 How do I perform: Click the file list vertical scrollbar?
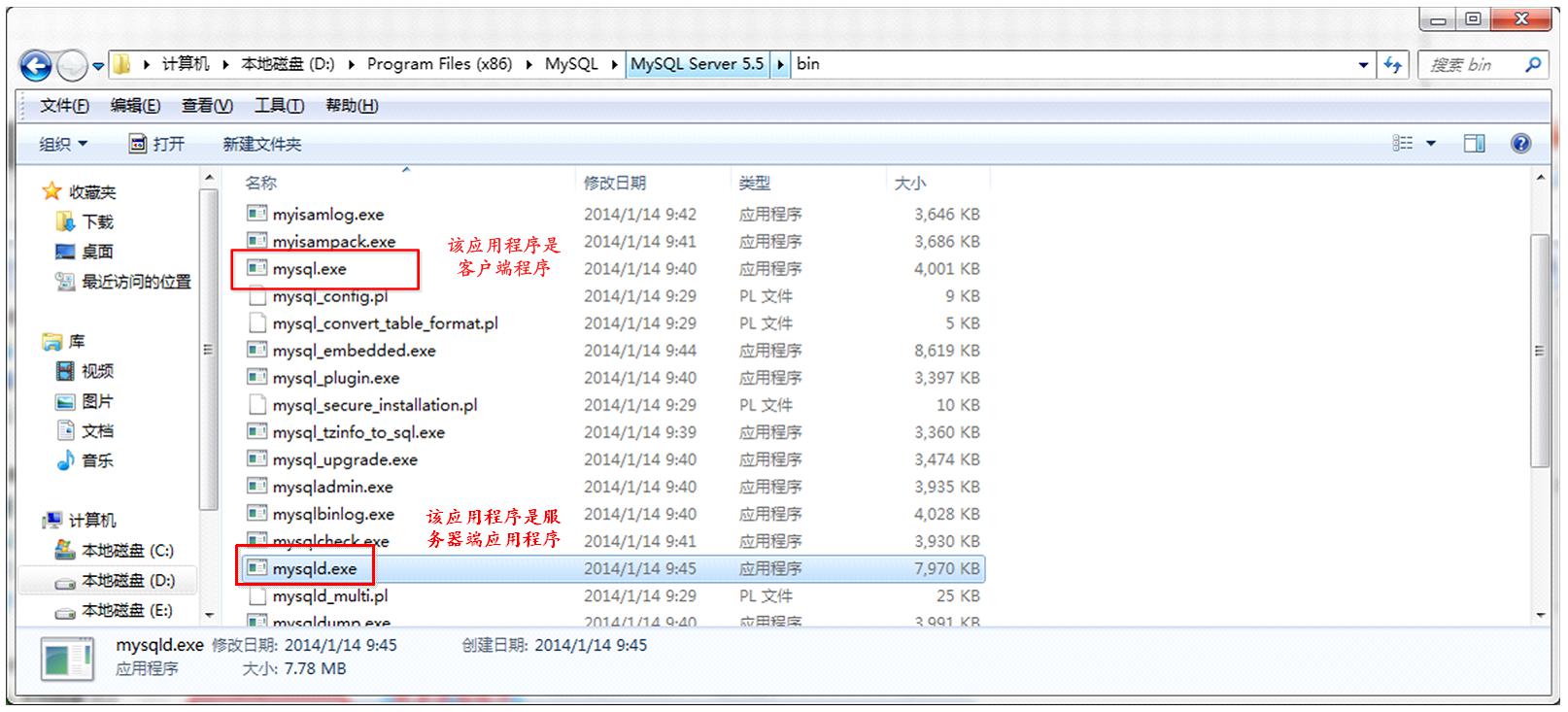pos(1539,350)
